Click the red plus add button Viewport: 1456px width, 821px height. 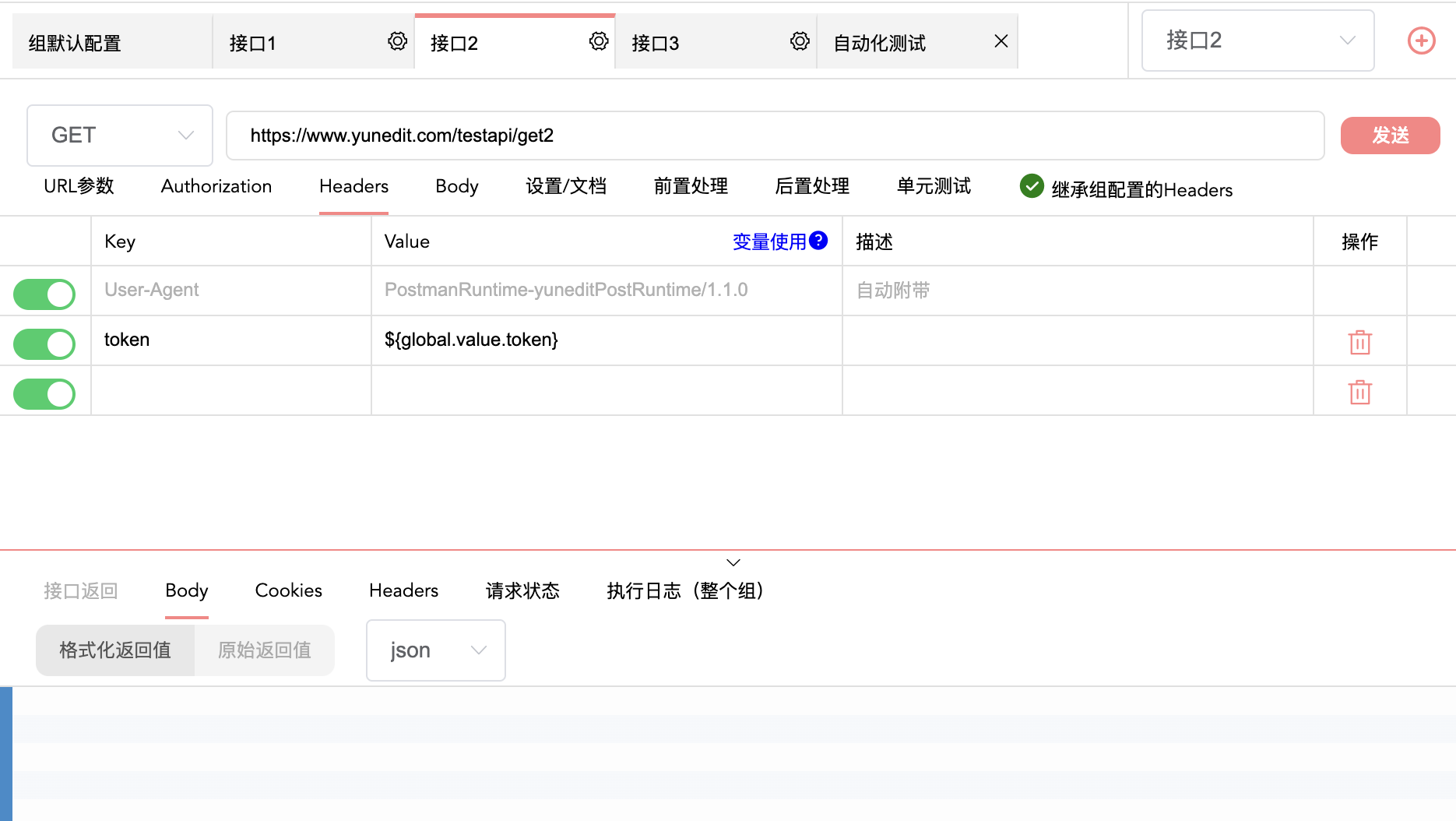pos(1422,41)
